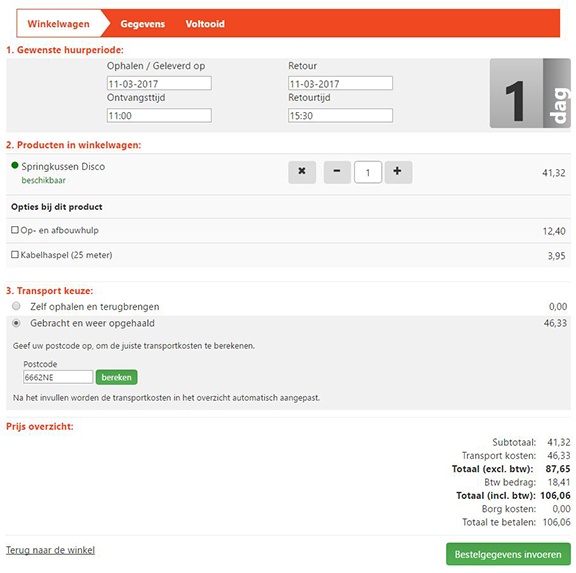576x573 pixels.
Task: Open the Retour date picker field
Action: click(340, 83)
